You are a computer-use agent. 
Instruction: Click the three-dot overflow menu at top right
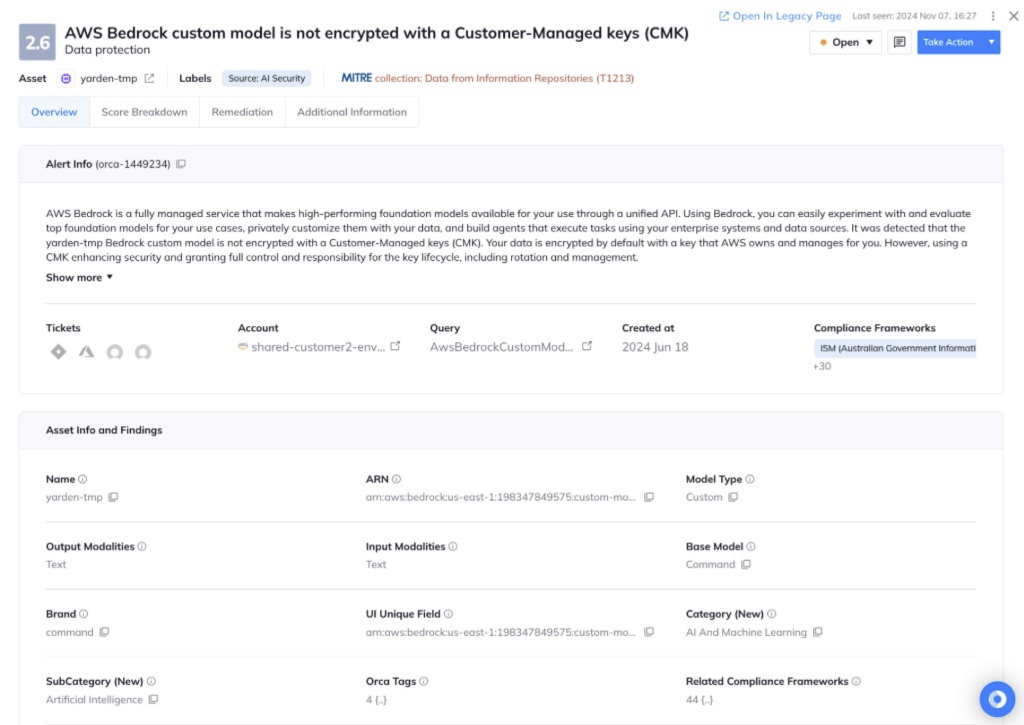pyautogui.click(x=993, y=16)
